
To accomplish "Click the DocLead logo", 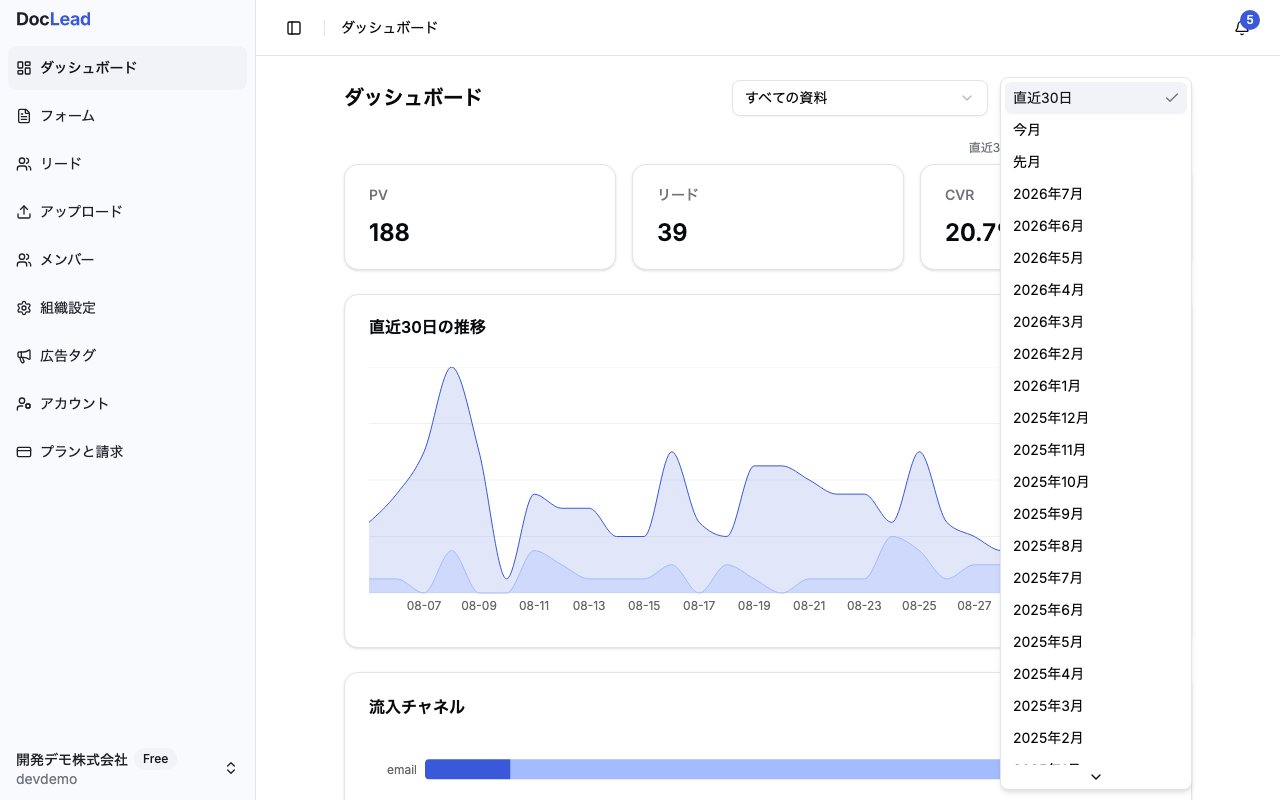I will tap(53, 19).
